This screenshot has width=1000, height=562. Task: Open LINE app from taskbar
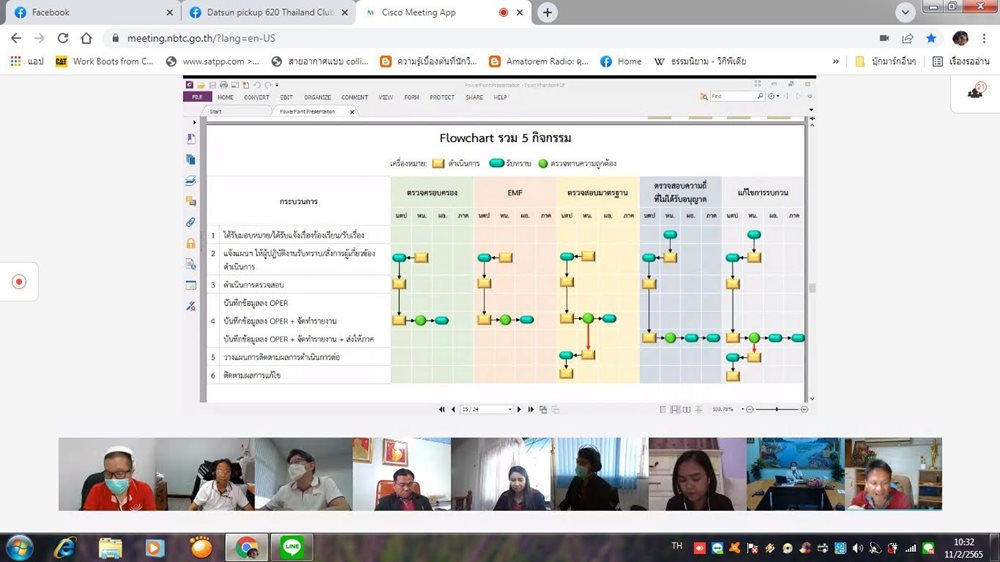(x=292, y=547)
